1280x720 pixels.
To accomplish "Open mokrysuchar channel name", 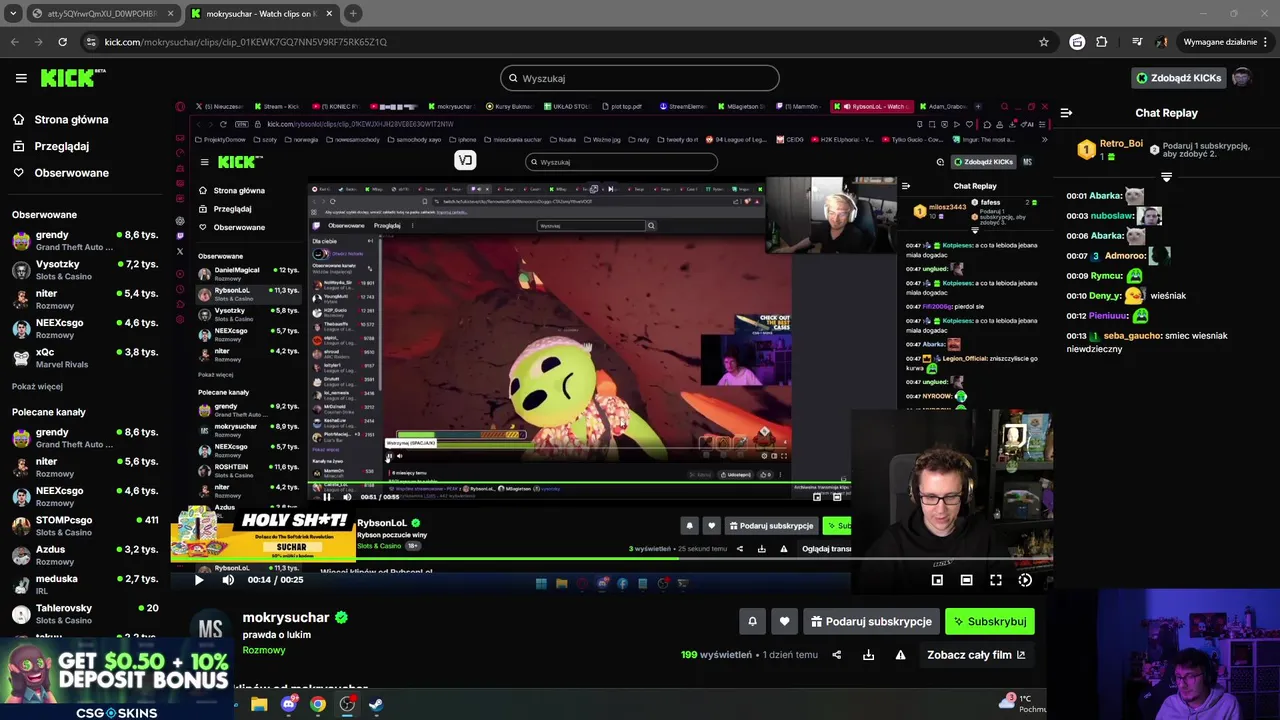I will [x=286, y=618].
